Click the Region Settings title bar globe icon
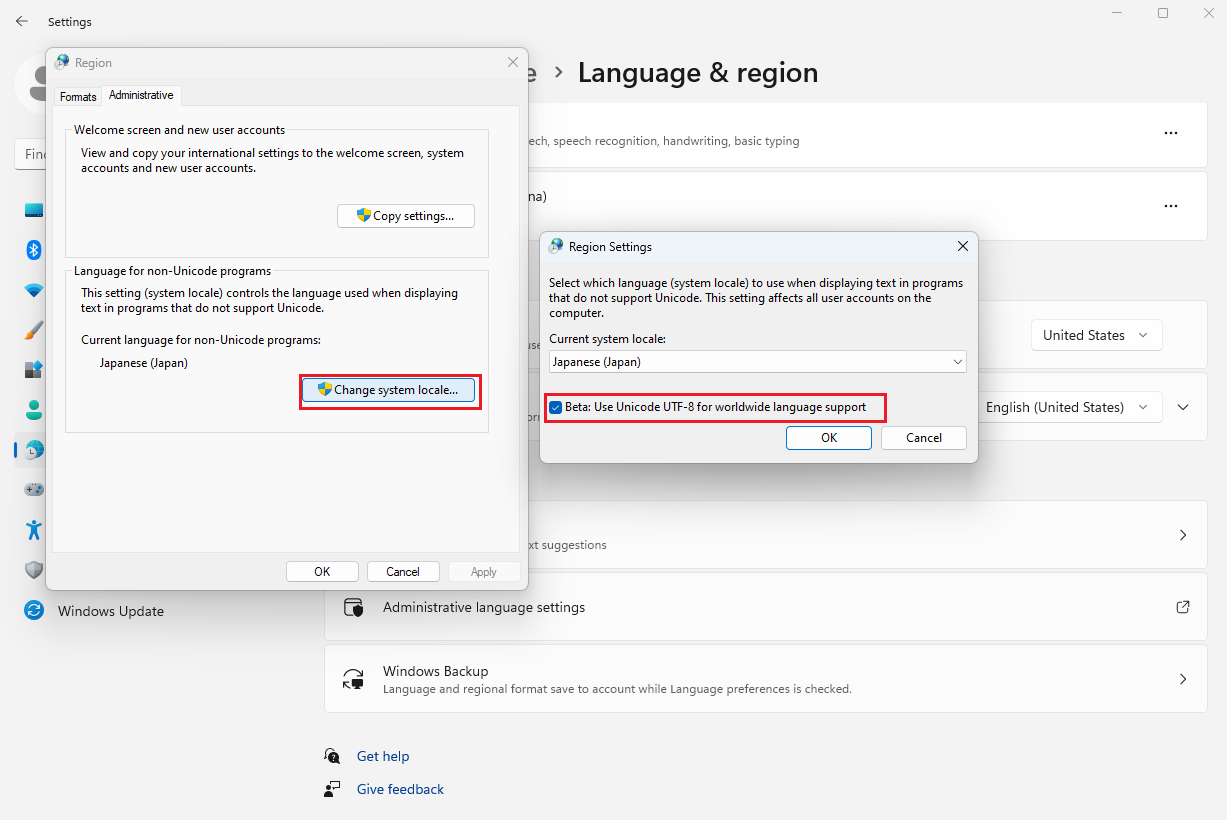Viewport: 1227px width, 820px height. click(556, 246)
